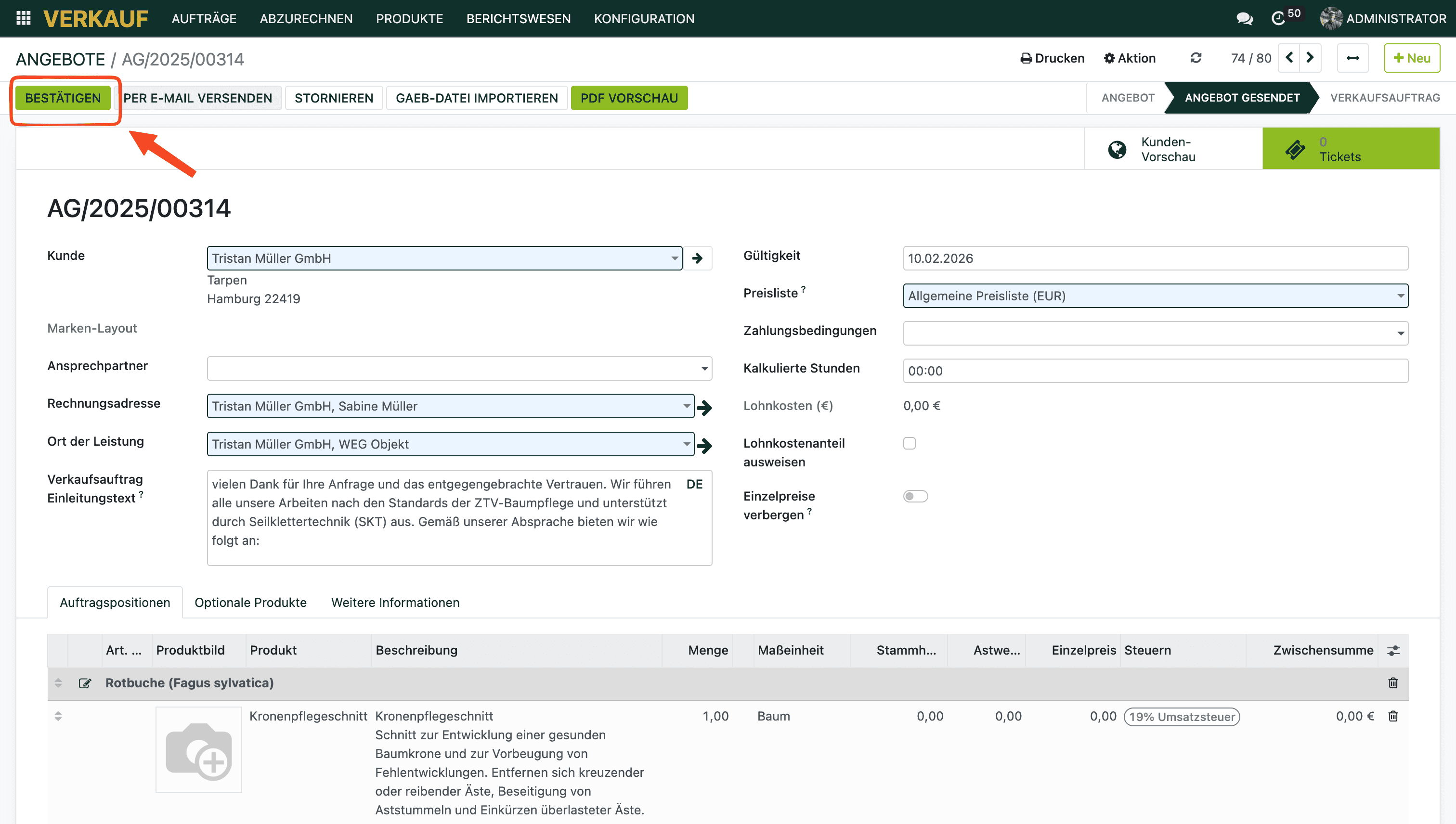Open the apps grid menu icon

click(23, 19)
